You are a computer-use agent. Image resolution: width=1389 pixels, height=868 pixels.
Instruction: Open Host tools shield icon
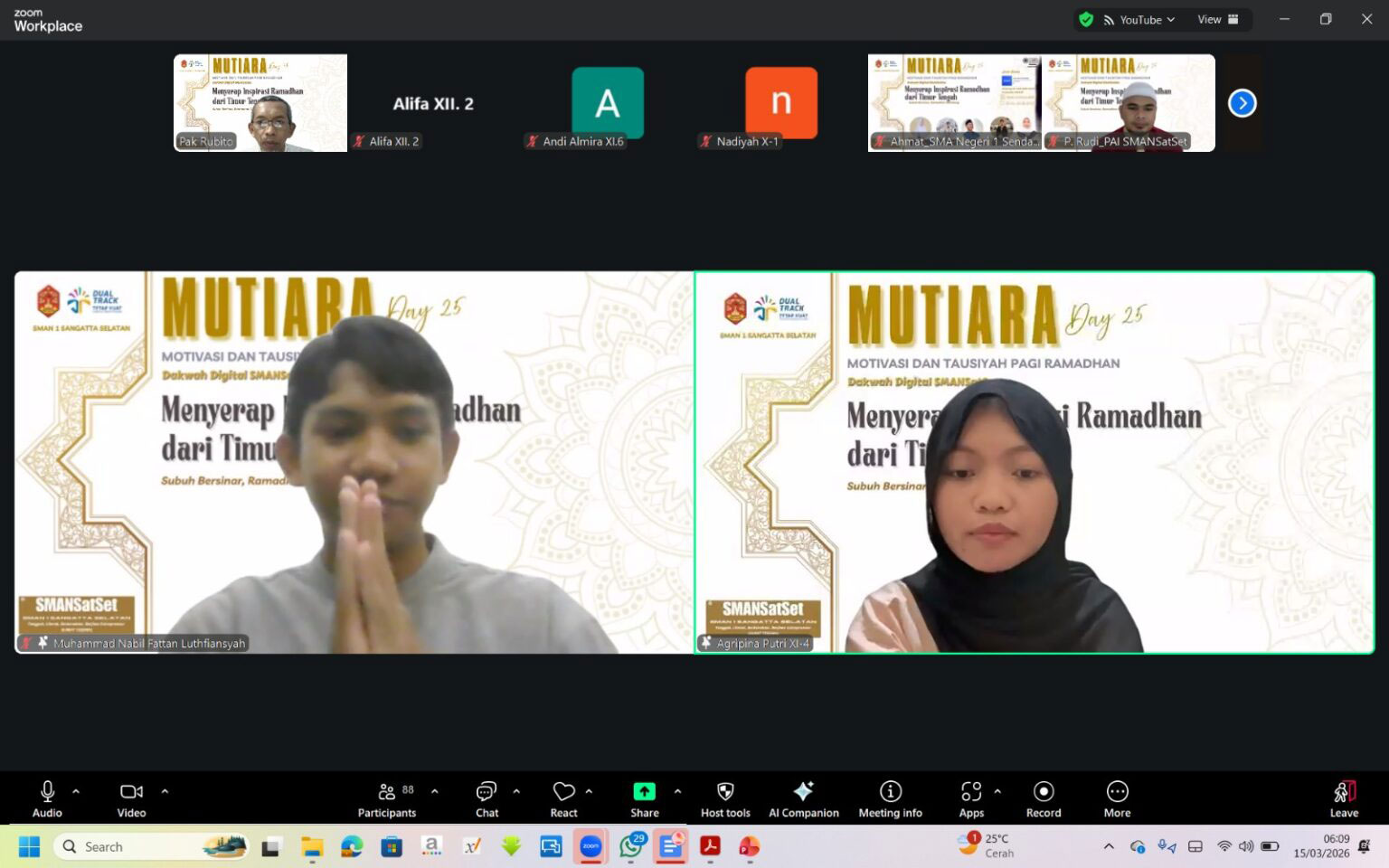click(x=725, y=798)
